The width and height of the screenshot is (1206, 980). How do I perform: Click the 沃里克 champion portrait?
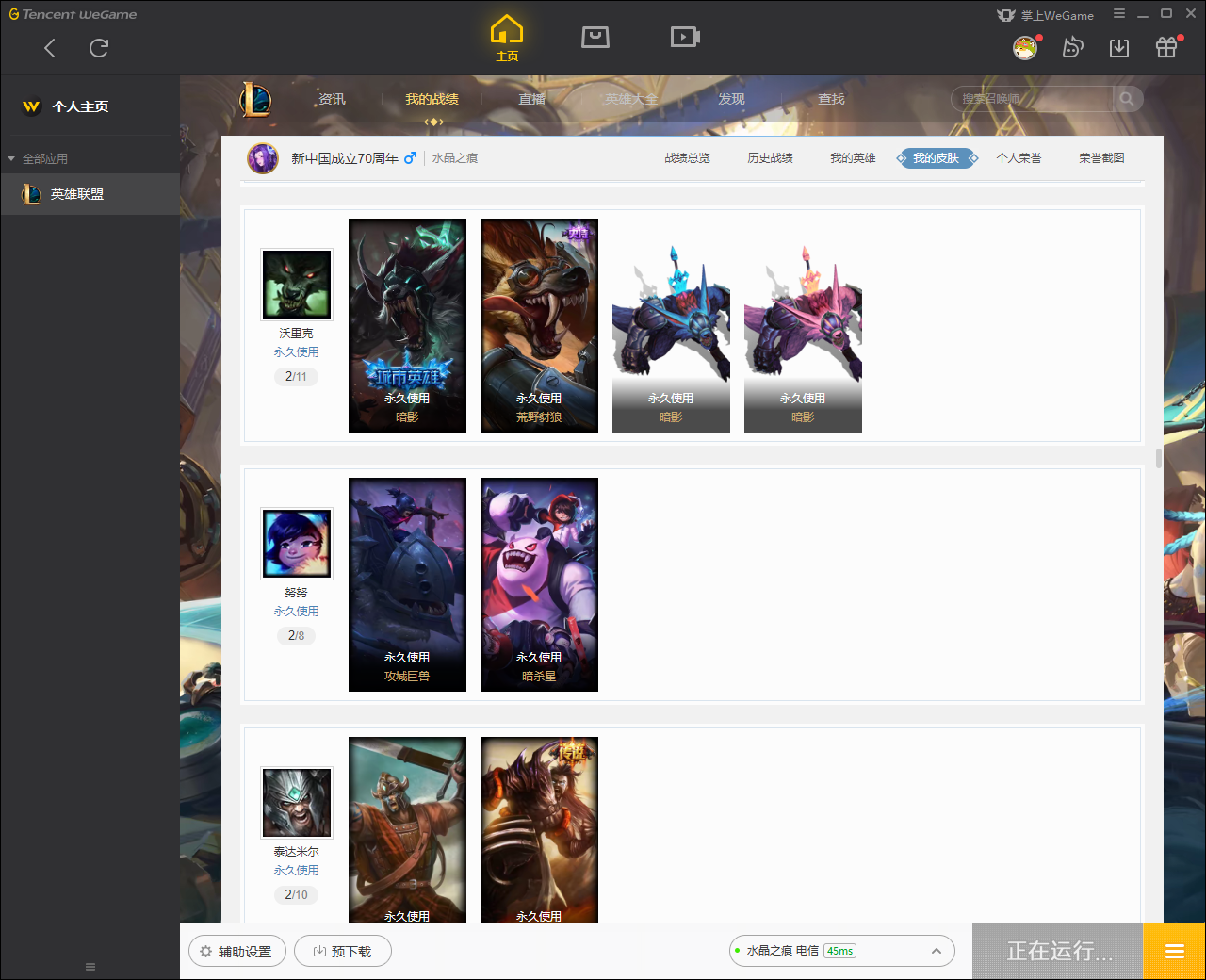point(297,285)
